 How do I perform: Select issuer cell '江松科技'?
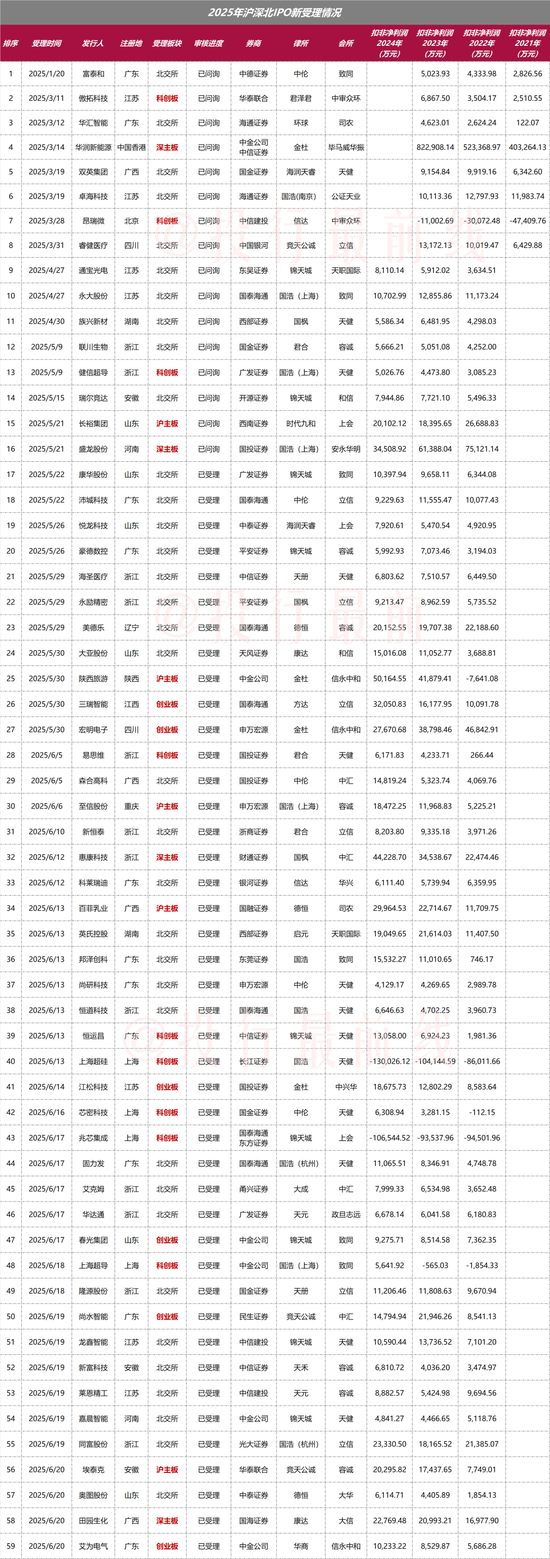pyautogui.click(x=93, y=1086)
